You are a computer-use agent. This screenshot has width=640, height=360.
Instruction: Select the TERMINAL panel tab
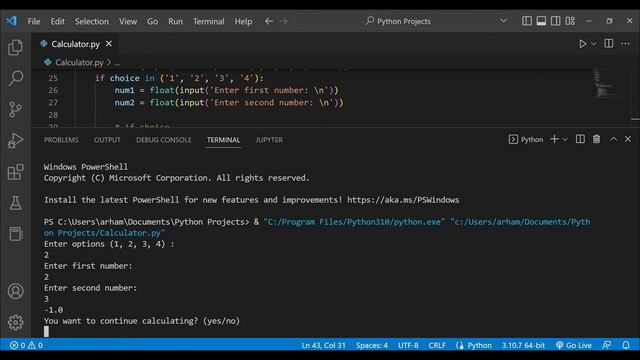coord(223,140)
